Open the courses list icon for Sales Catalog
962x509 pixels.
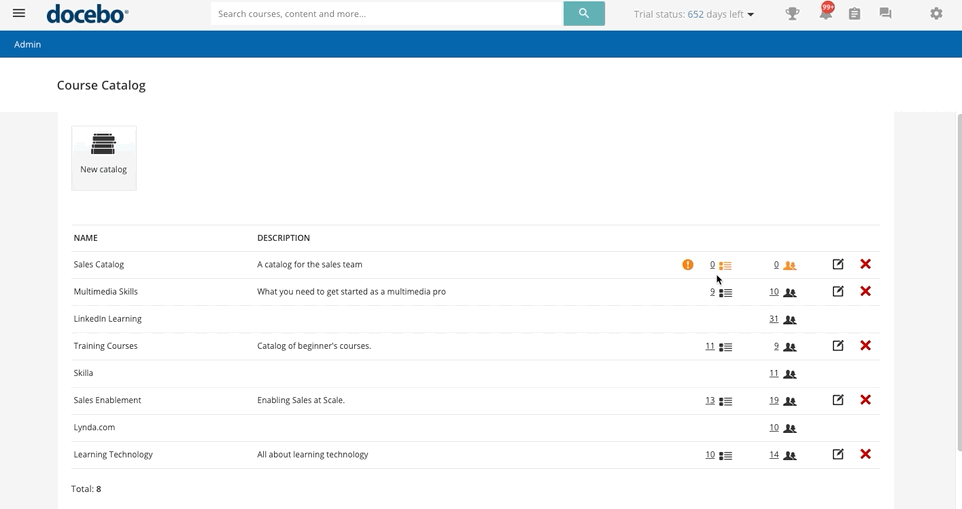tap(725, 266)
